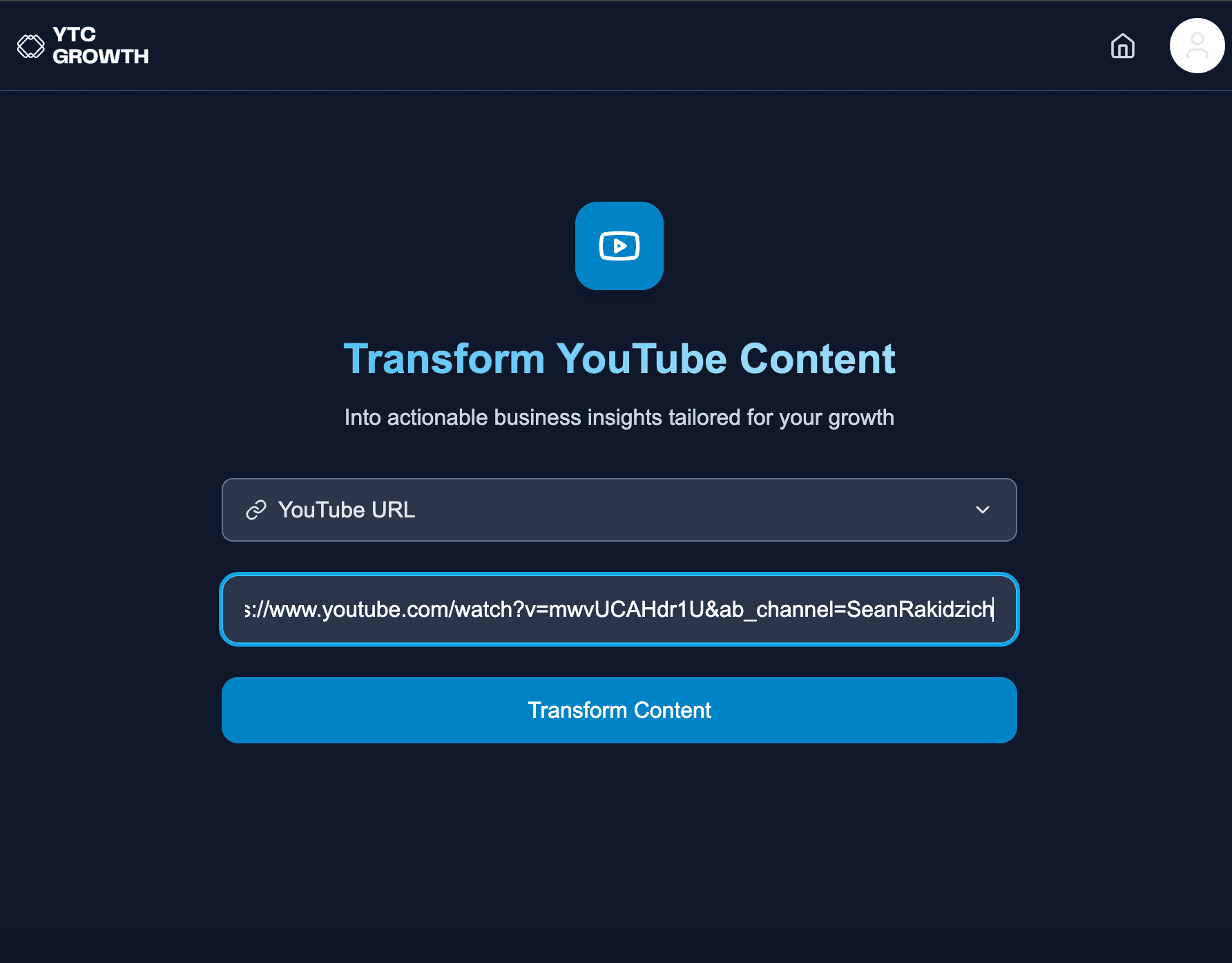The width and height of the screenshot is (1232, 963).
Task: Click the Transform YouTube Content heading
Action: (619, 359)
